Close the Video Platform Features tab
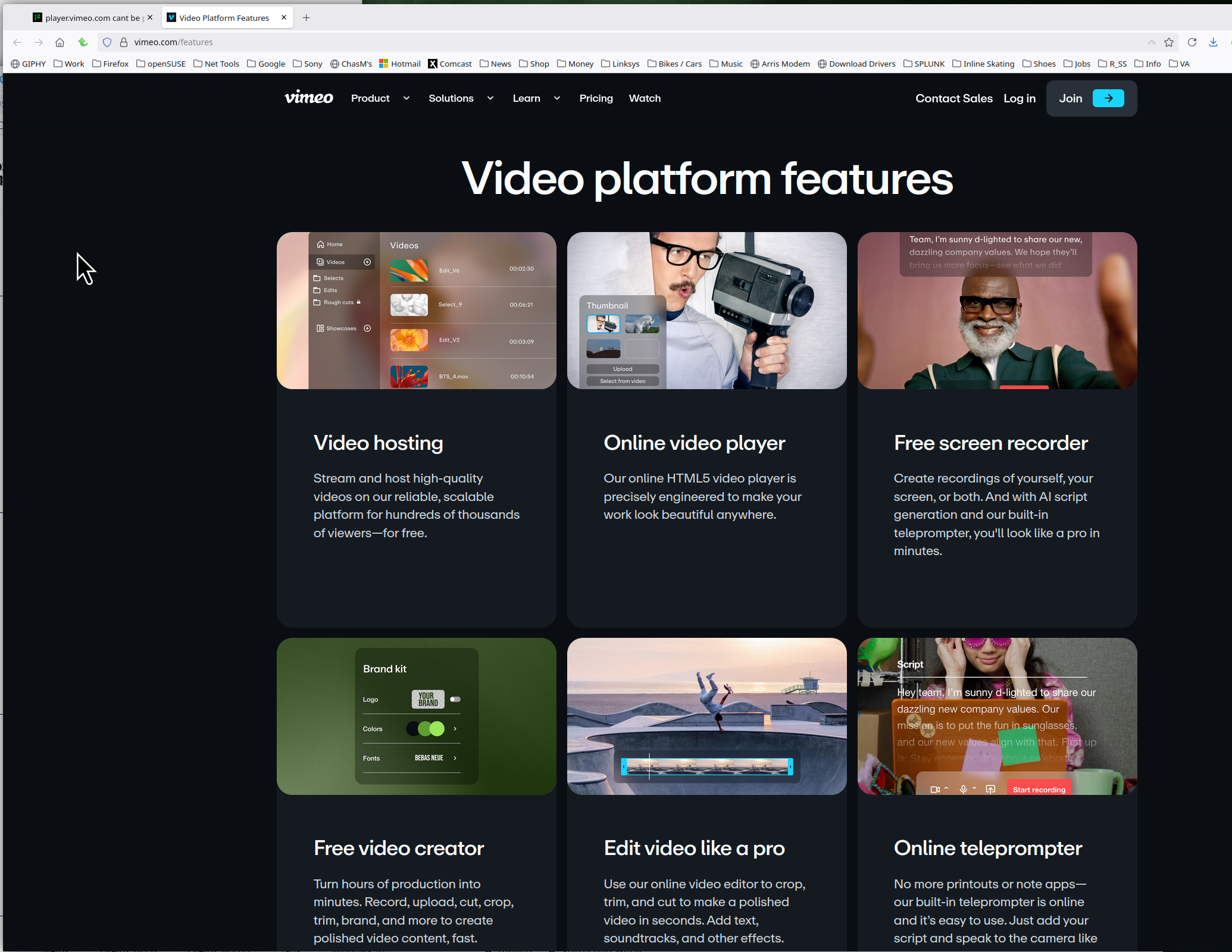This screenshot has width=1232, height=952. click(x=284, y=17)
